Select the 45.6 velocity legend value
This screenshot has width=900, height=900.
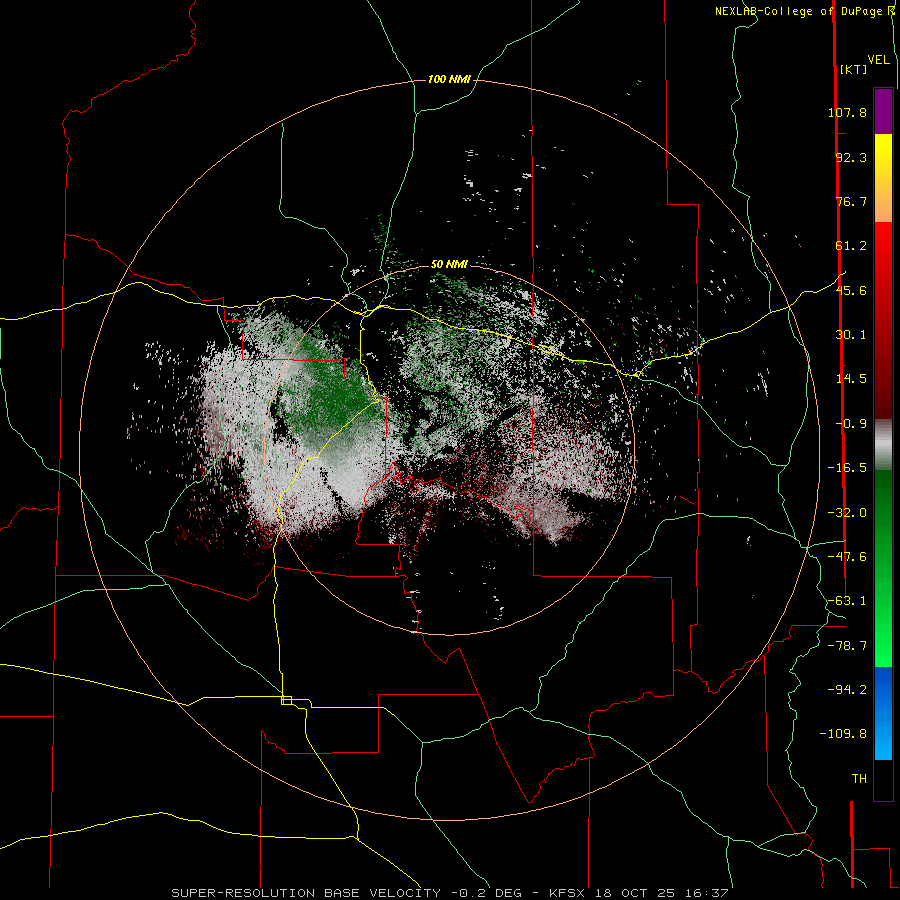pyautogui.click(x=851, y=290)
